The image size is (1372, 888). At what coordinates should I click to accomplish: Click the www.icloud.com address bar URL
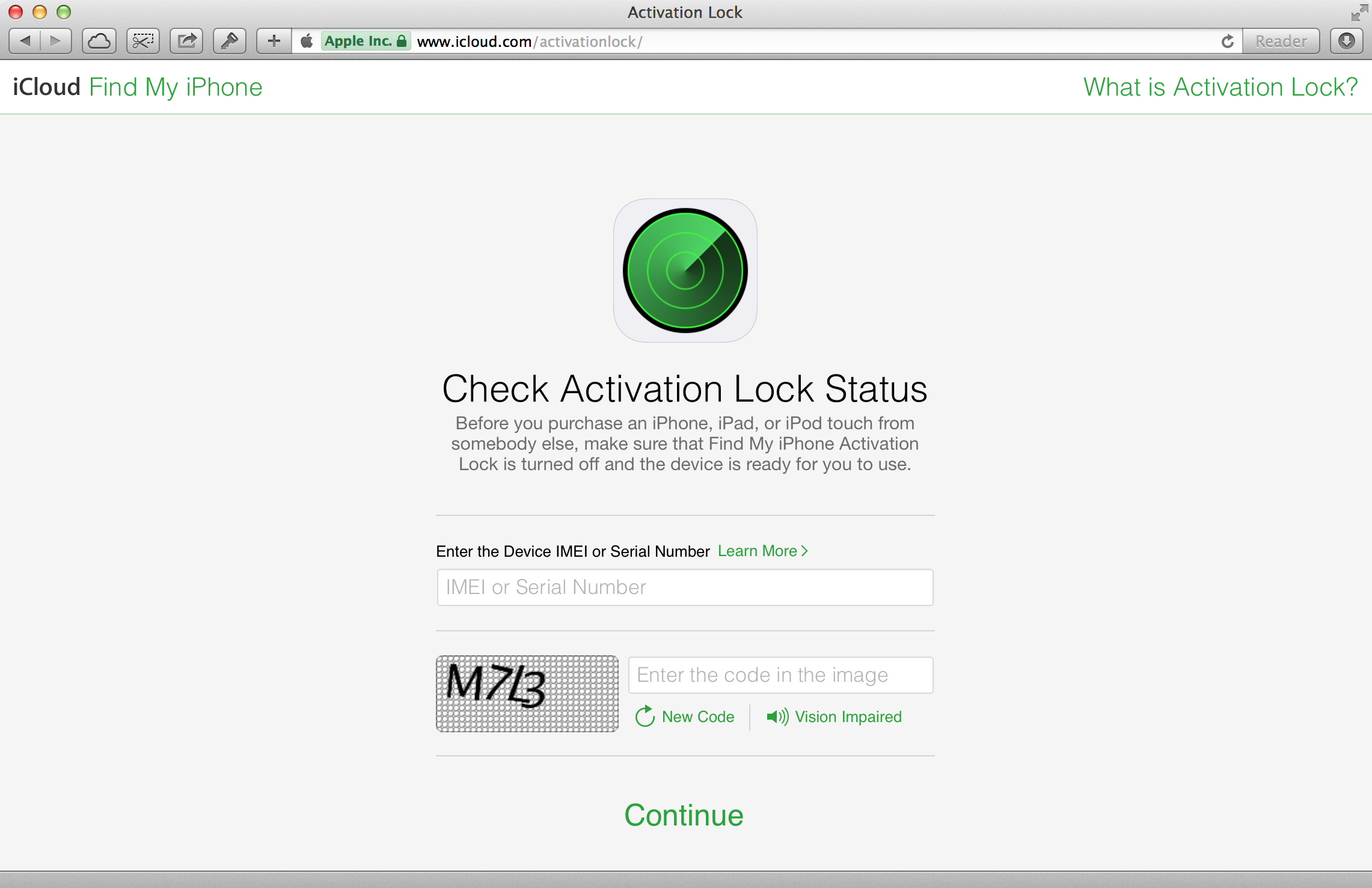529,41
